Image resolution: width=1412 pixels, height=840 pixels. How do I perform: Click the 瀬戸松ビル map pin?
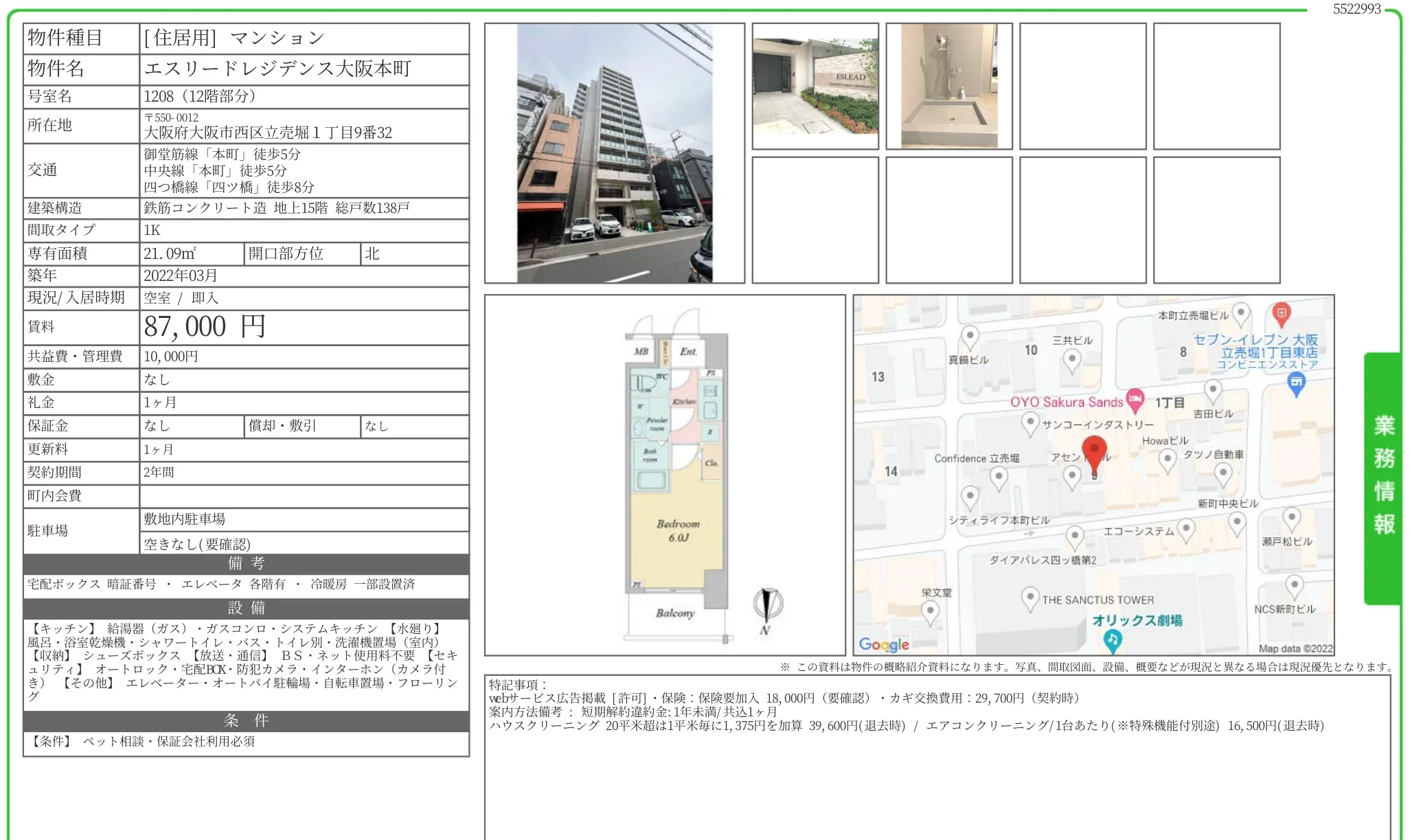click(x=1291, y=519)
